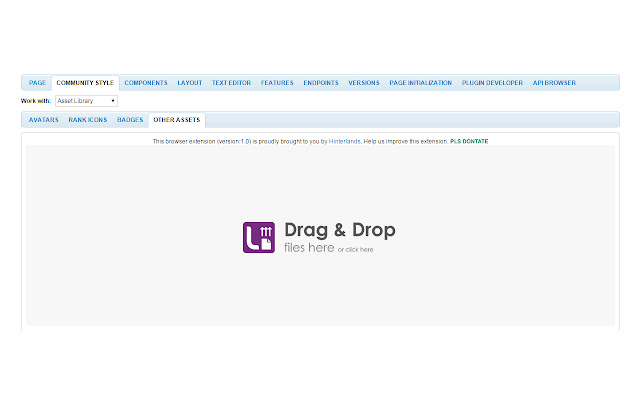The height and width of the screenshot is (400, 640).
Task: Click the 'or click here' upload text
Action: tap(356, 249)
